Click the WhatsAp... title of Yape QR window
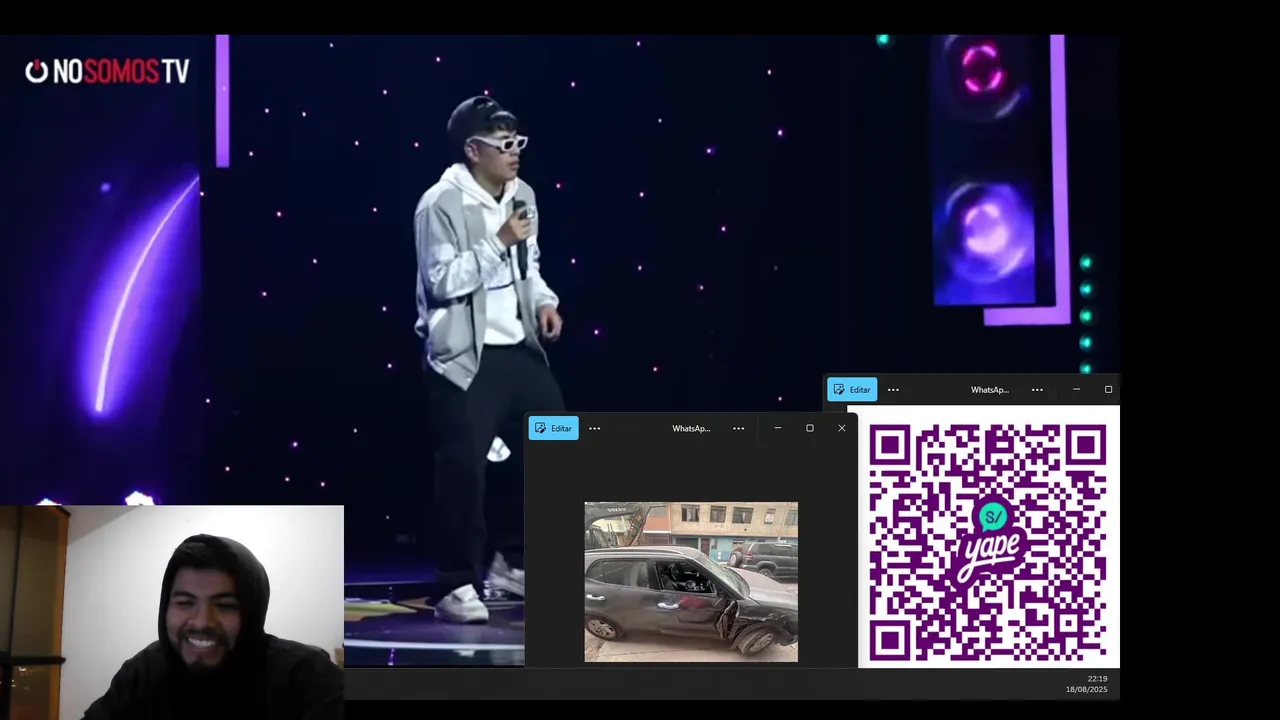The height and width of the screenshot is (720, 1280). [x=990, y=389]
